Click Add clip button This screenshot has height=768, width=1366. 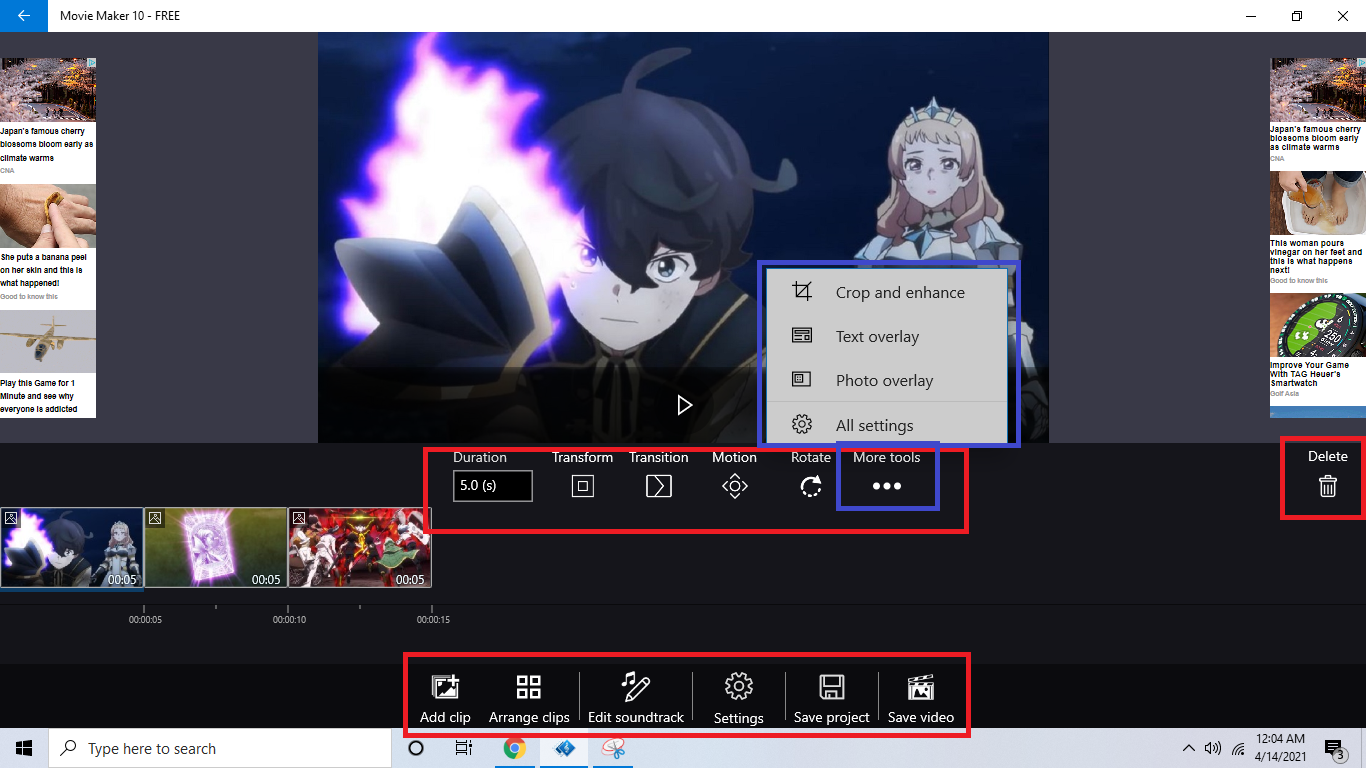(x=445, y=699)
